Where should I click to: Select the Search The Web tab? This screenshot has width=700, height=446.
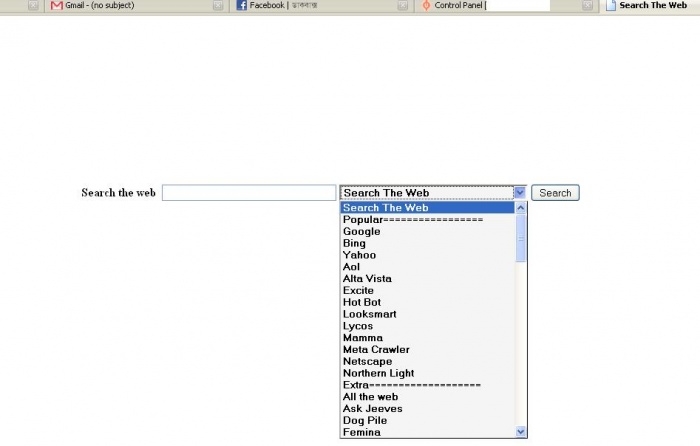tap(651, 6)
